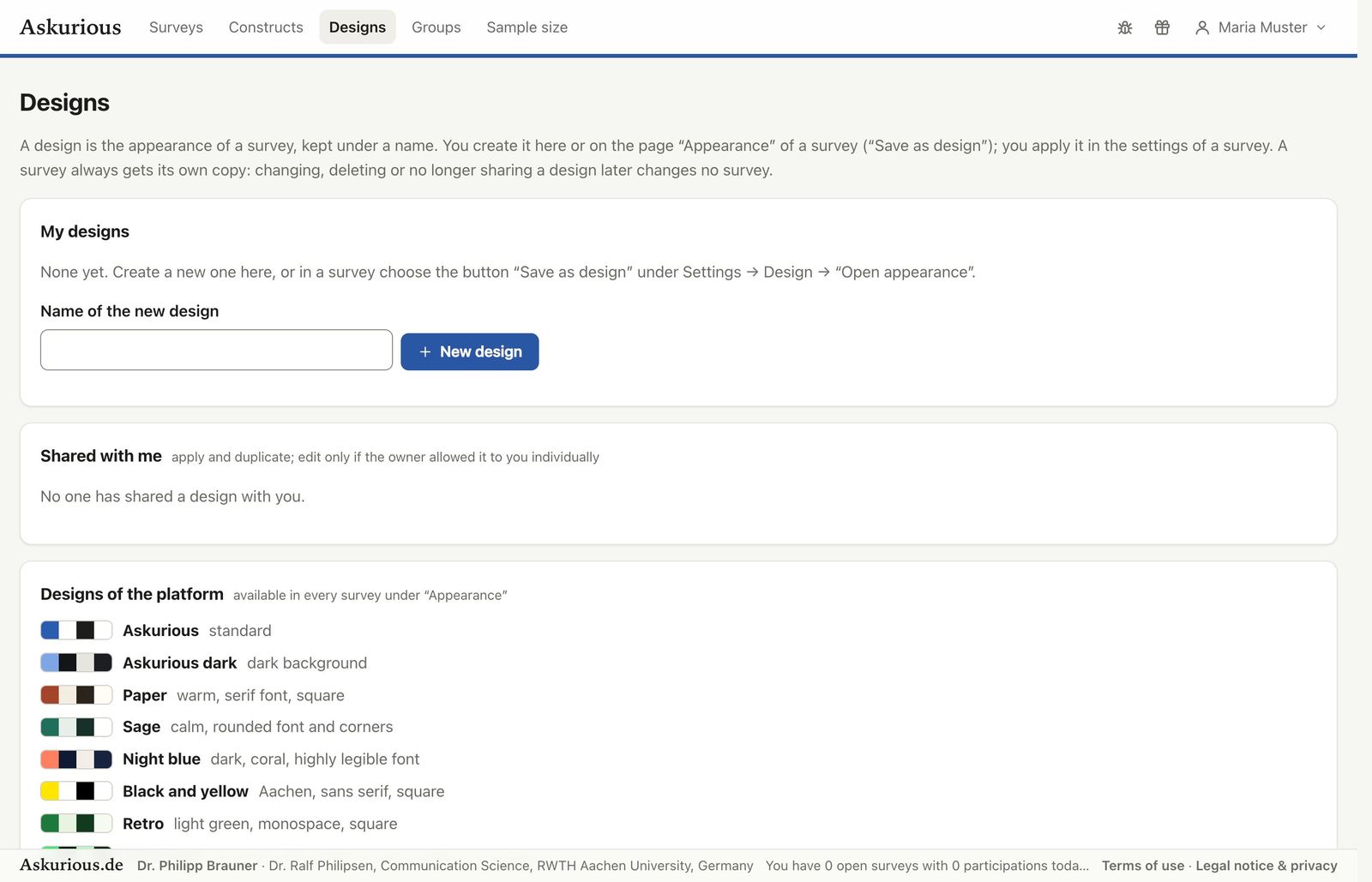This screenshot has height=882, width=1372.
Task: Open Terms of use link
Action: 1142,866
